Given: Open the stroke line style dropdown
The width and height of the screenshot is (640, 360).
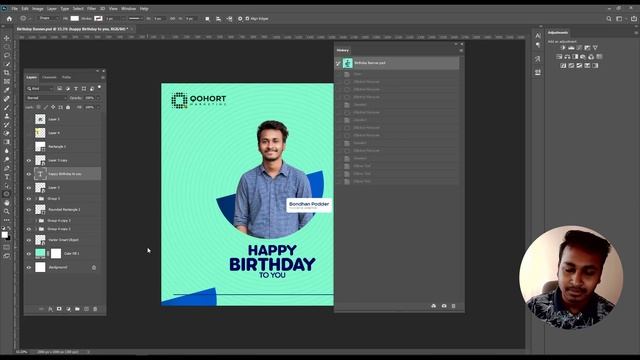Looking at the screenshot, I should tap(135, 18).
